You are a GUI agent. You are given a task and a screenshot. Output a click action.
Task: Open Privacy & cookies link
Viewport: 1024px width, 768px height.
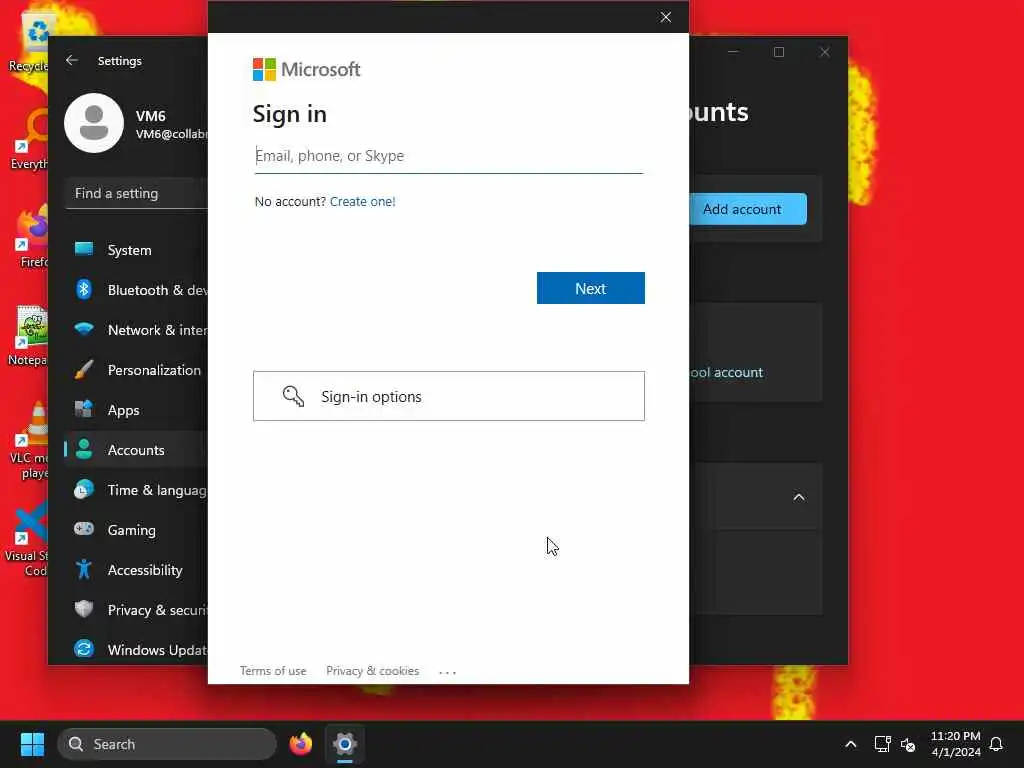click(372, 671)
